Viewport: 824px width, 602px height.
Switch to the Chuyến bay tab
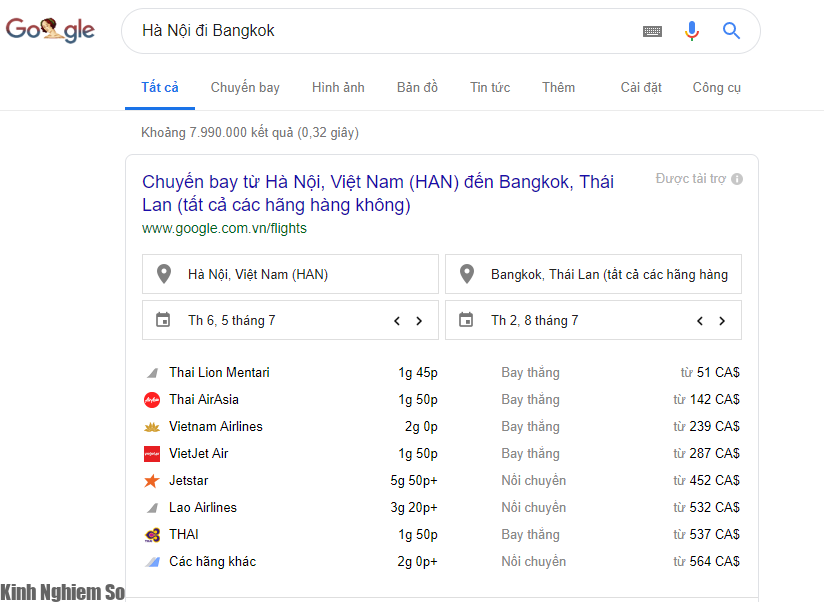pos(245,88)
